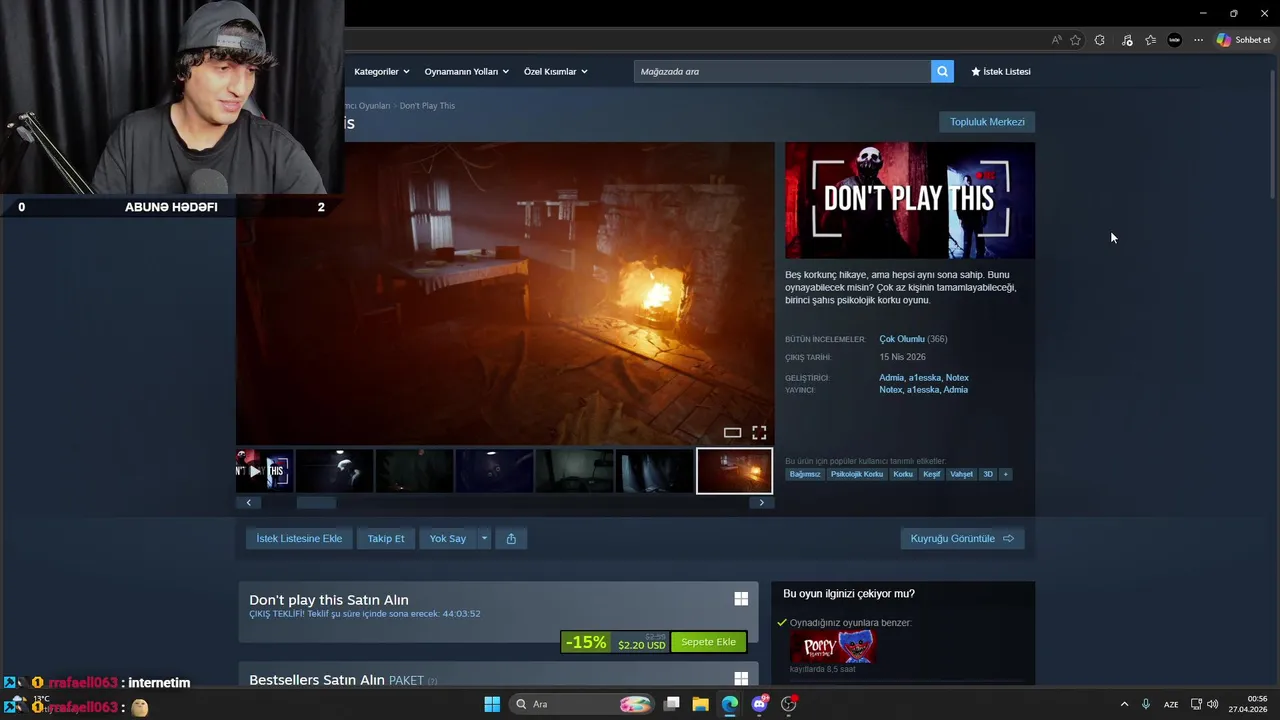This screenshot has width=1280, height=720.
Task: Open the Don't Play This breadcrumb link
Action: (x=427, y=106)
